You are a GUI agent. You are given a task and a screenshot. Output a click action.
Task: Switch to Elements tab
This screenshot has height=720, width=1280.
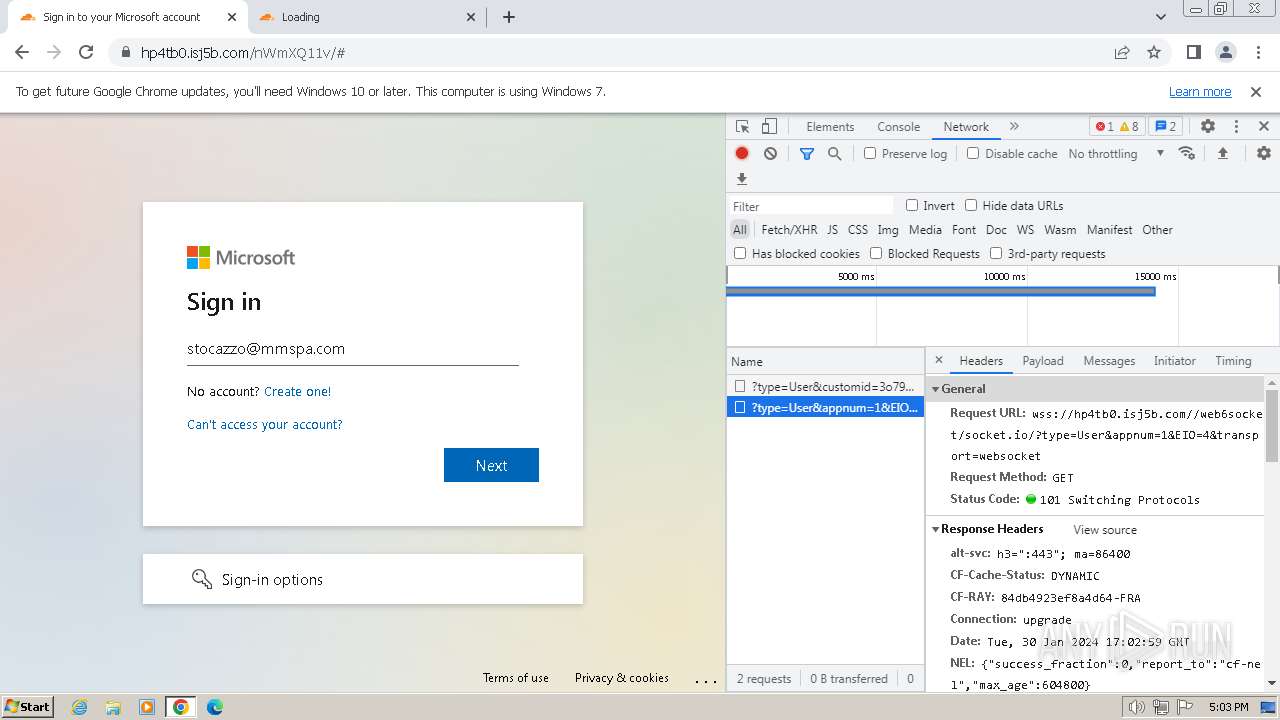click(x=830, y=127)
